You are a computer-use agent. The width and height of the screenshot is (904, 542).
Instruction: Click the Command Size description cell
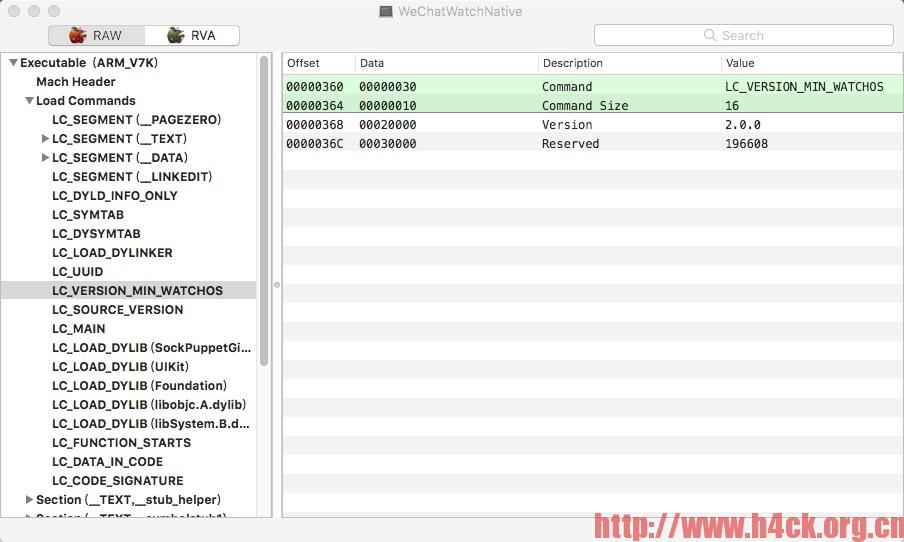585,106
